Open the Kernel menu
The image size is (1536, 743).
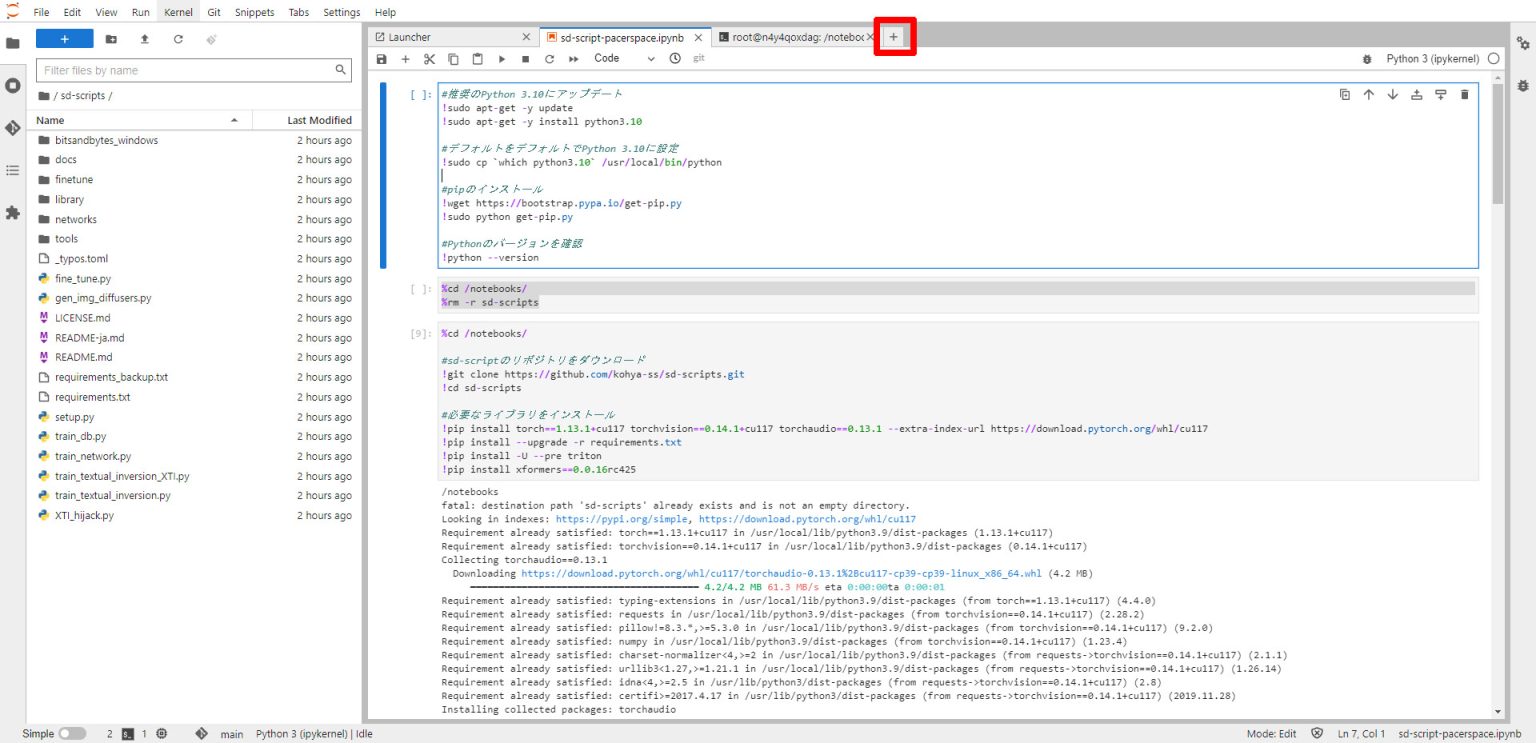pos(177,12)
